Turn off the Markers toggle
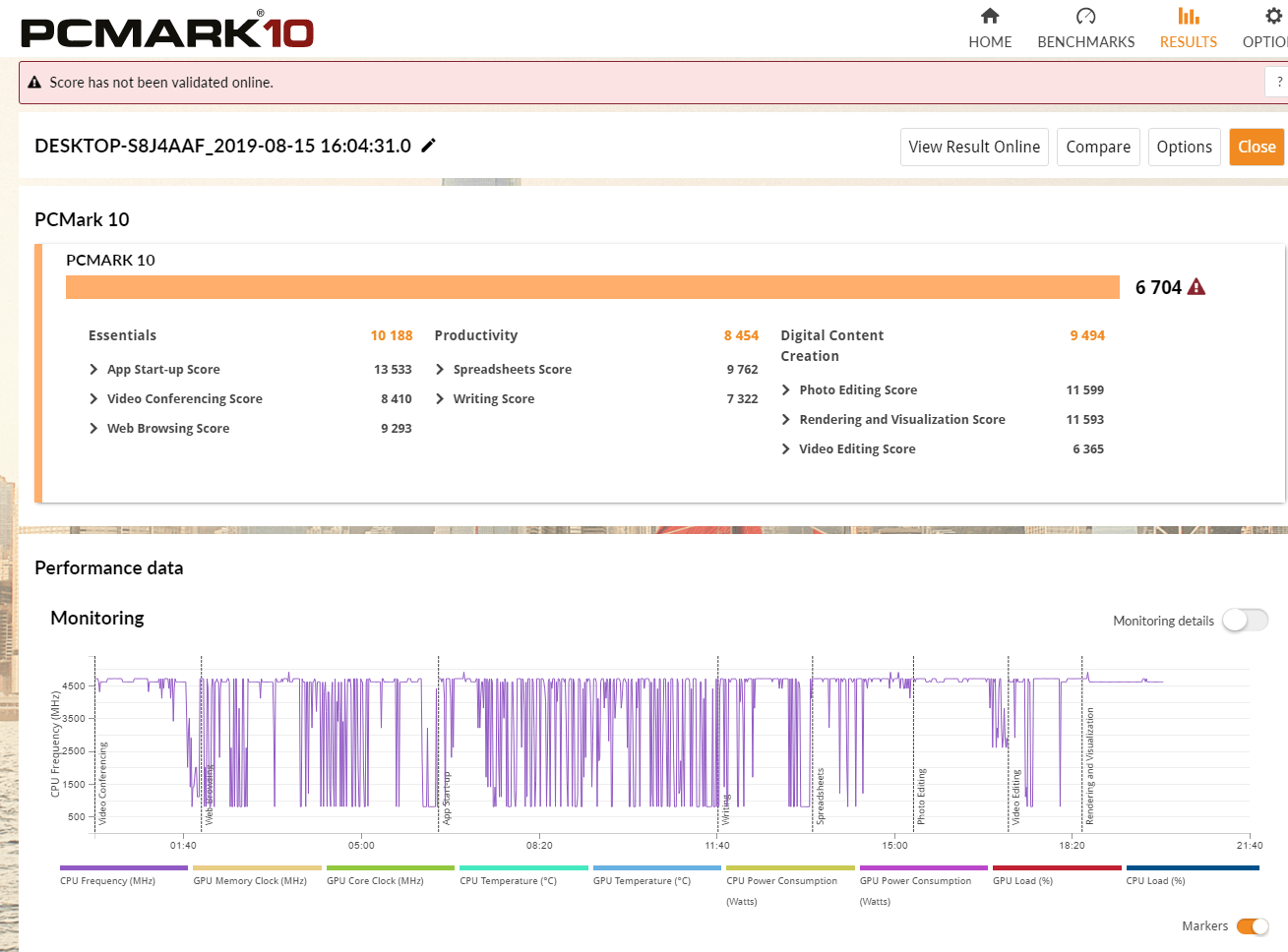The width and height of the screenshot is (1288, 952). 1252,926
